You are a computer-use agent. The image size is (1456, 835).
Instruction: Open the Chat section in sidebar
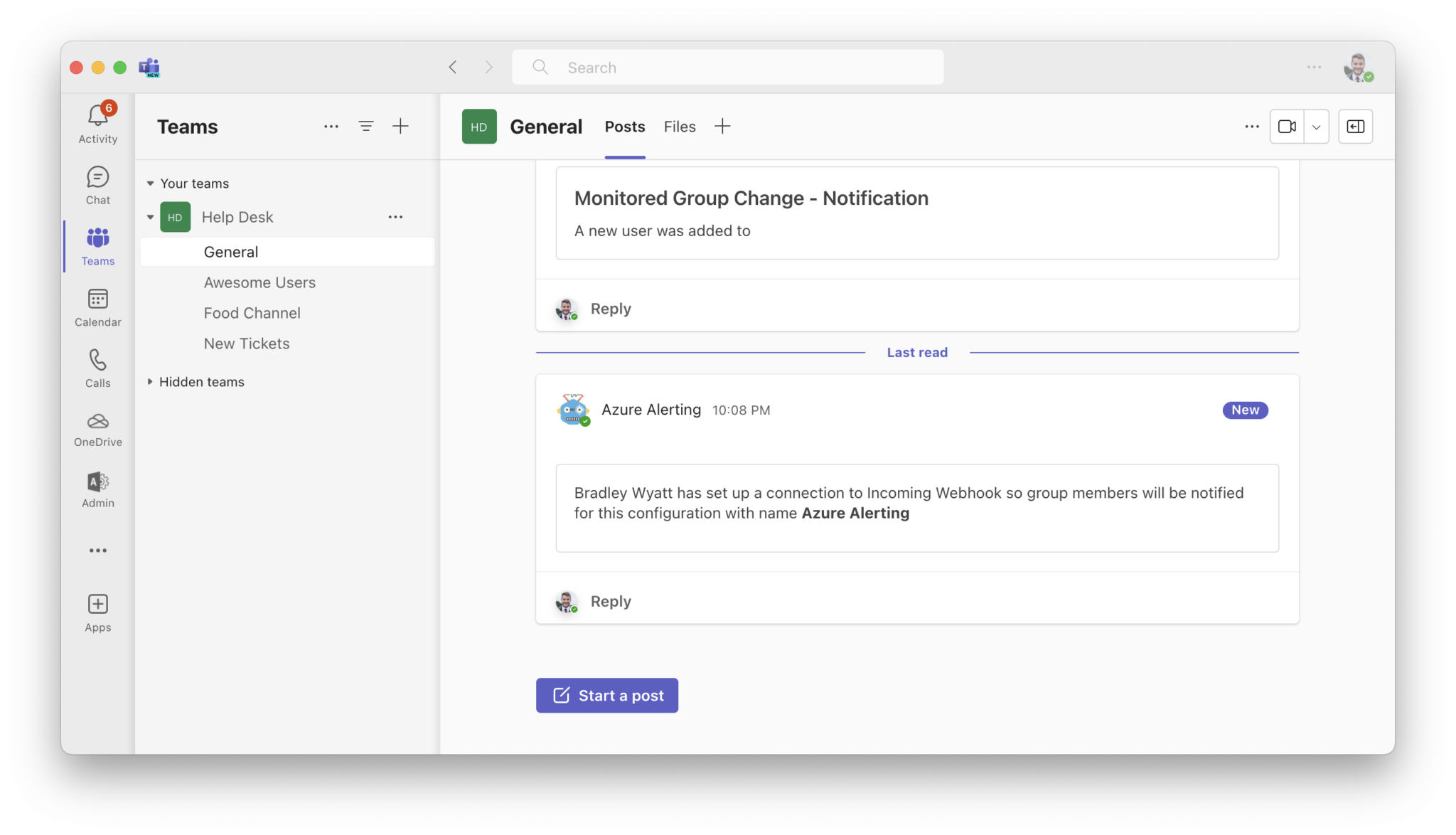pyautogui.click(x=98, y=185)
